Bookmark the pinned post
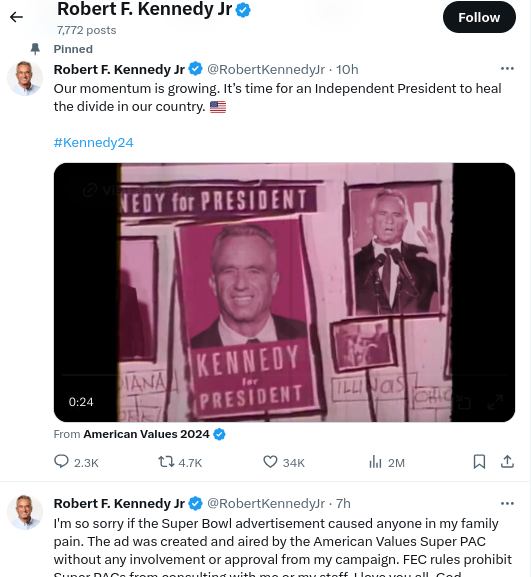This screenshot has height=577, width=531. (479, 461)
